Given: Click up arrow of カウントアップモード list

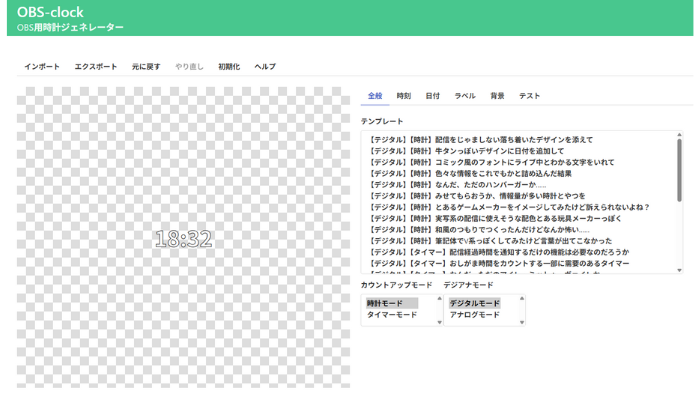Looking at the screenshot, I should pyautogui.click(x=439, y=298).
